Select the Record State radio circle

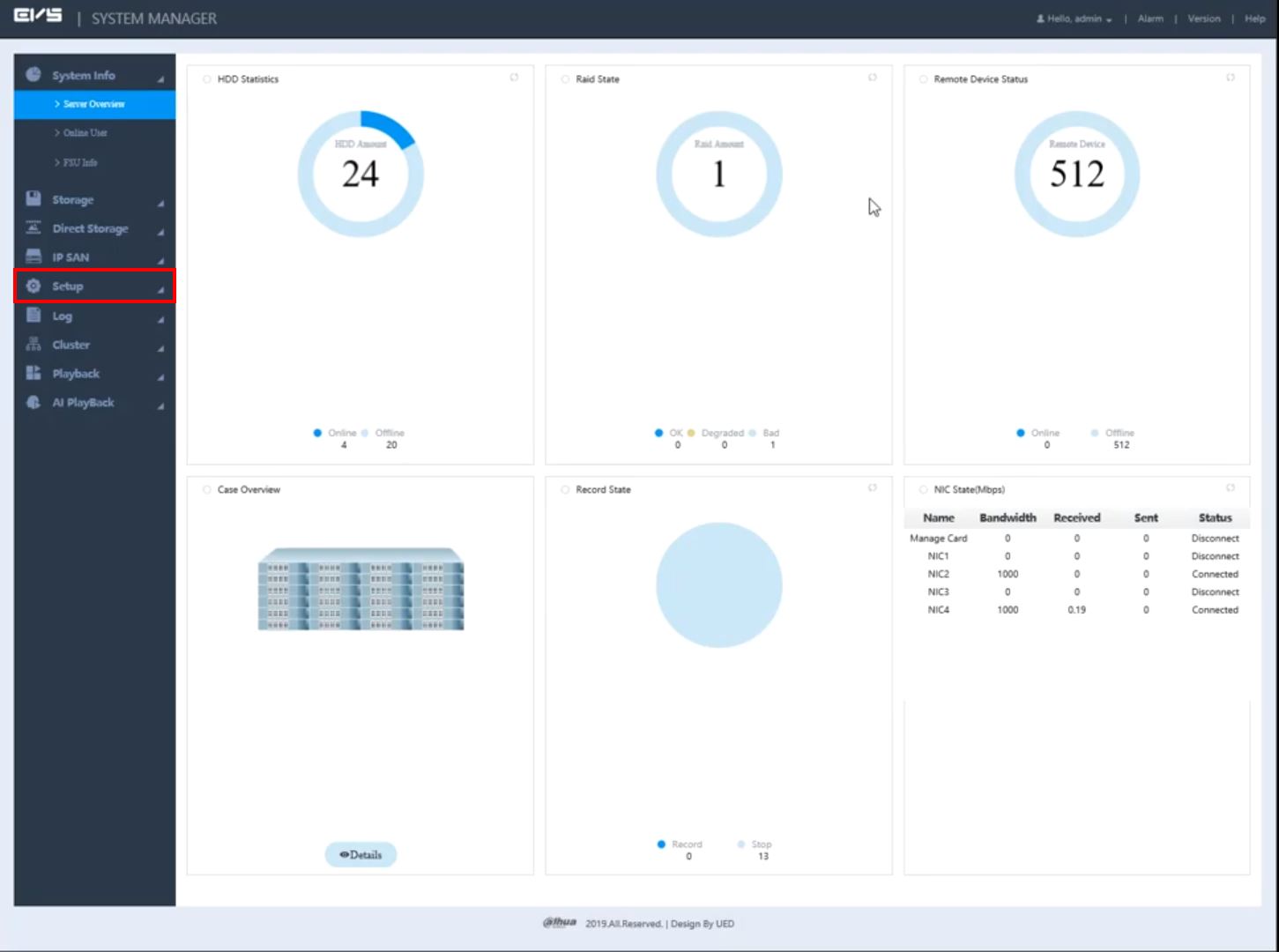pos(565,490)
